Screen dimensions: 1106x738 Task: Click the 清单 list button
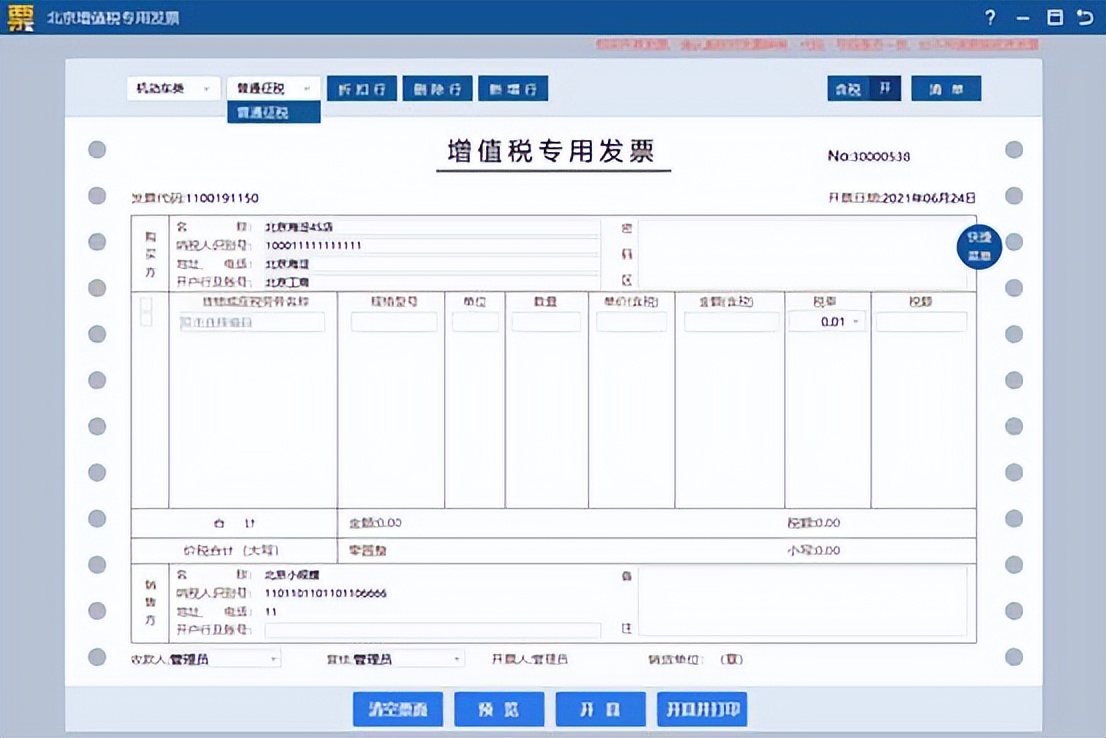945,88
